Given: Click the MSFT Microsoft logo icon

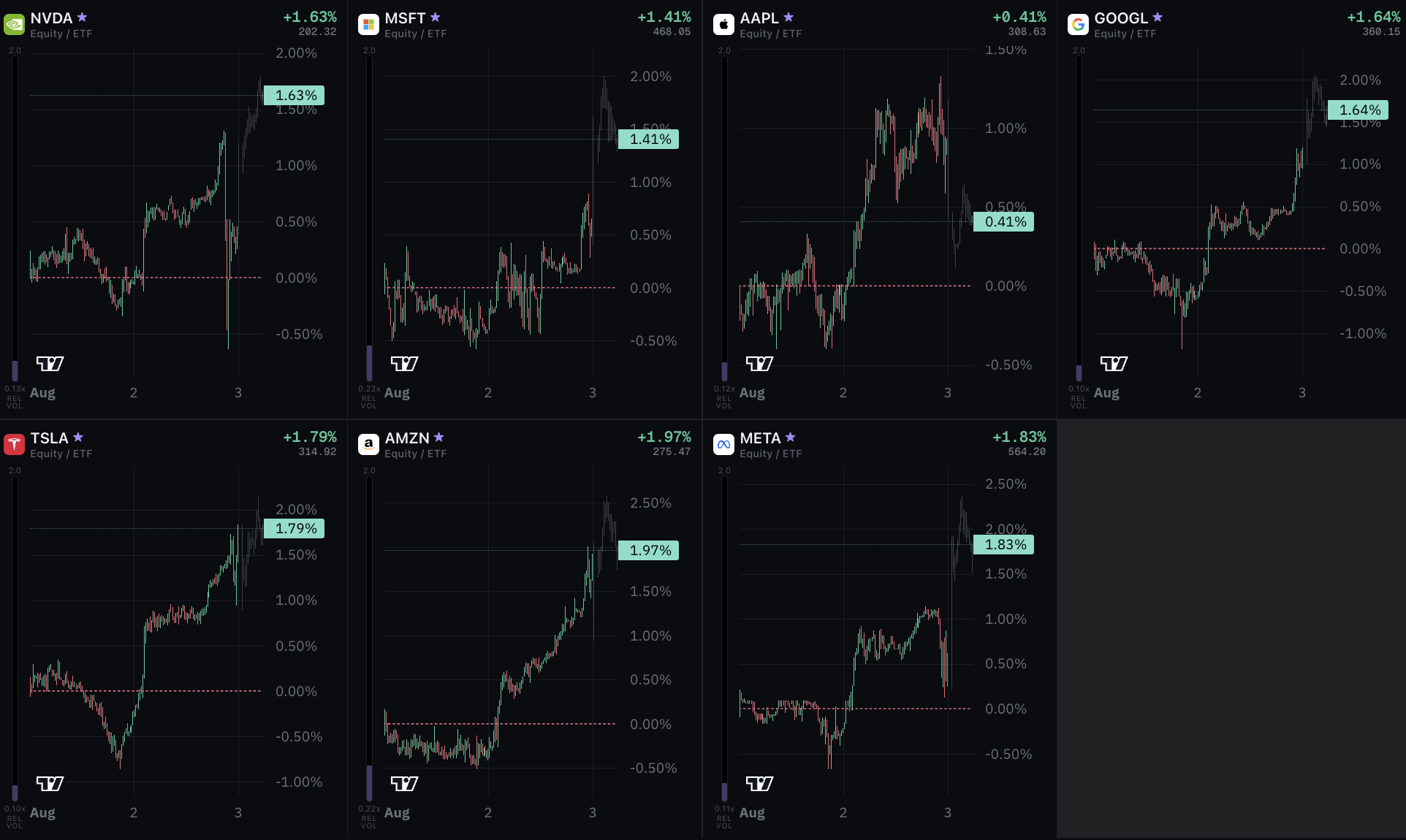Looking at the screenshot, I should pos(368,25).
